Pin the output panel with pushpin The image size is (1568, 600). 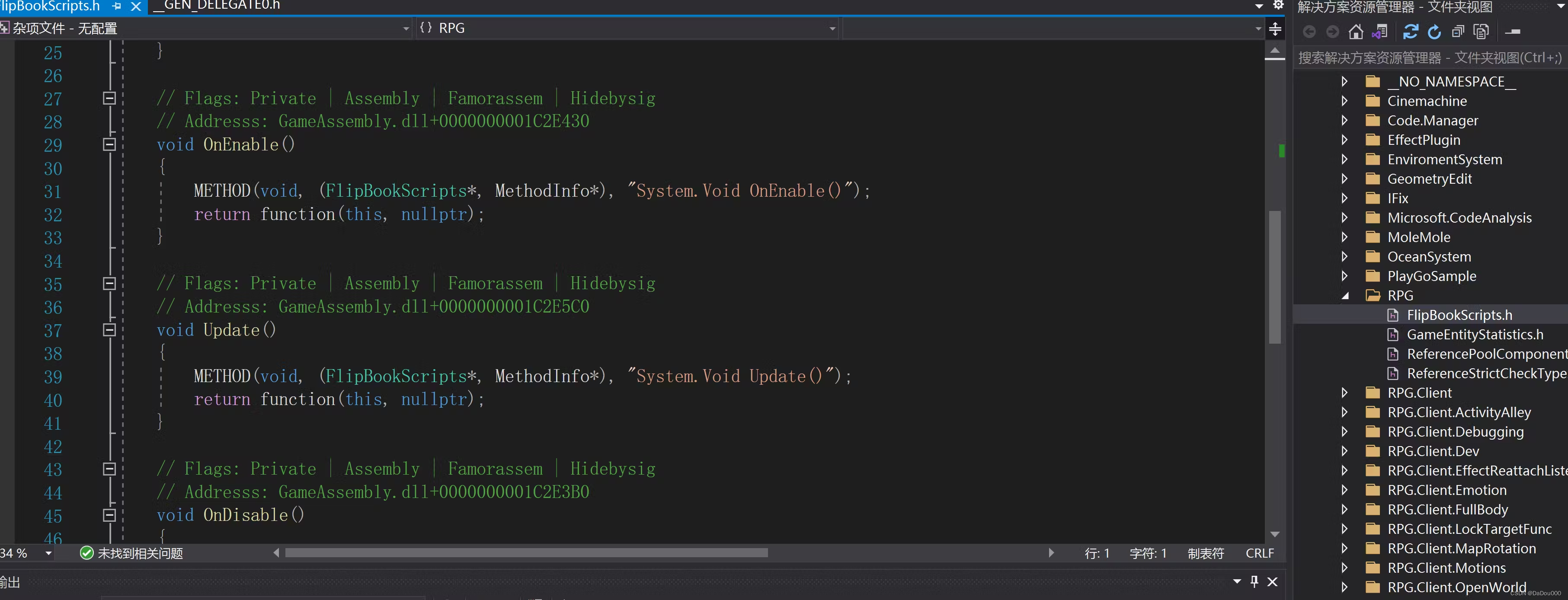click(x=1254, y=581)
